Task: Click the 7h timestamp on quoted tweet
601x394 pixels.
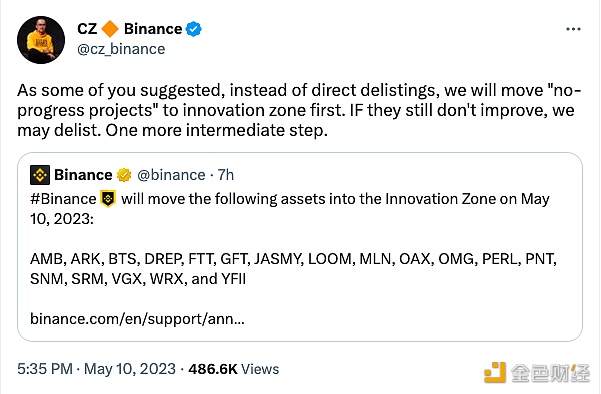Action: point(226,175)
